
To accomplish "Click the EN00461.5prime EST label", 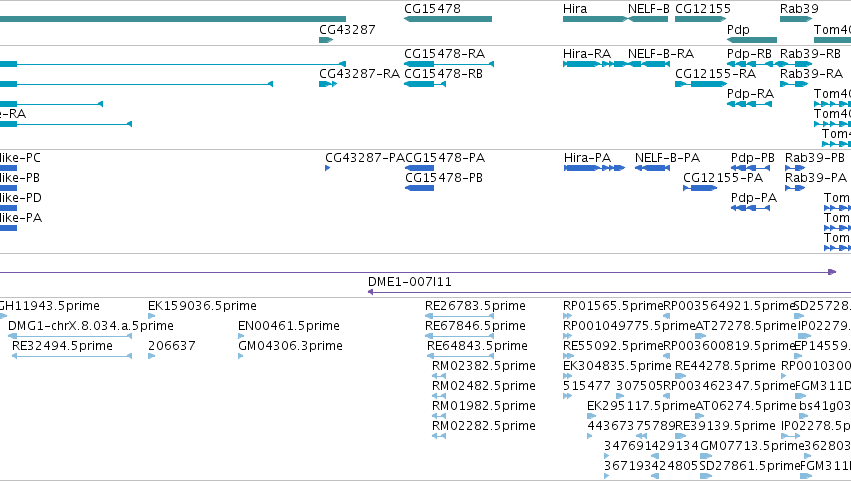I will coord(289,326).
